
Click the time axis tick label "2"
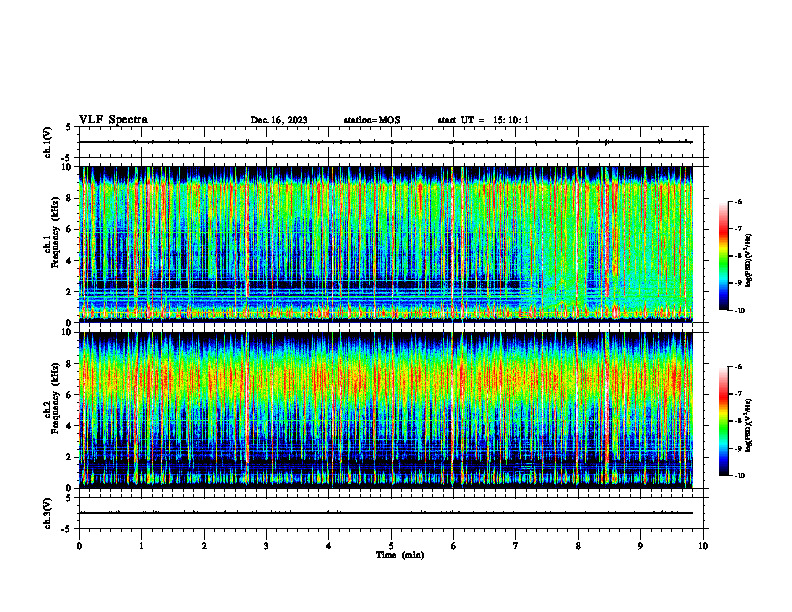(x=204, y=546)
